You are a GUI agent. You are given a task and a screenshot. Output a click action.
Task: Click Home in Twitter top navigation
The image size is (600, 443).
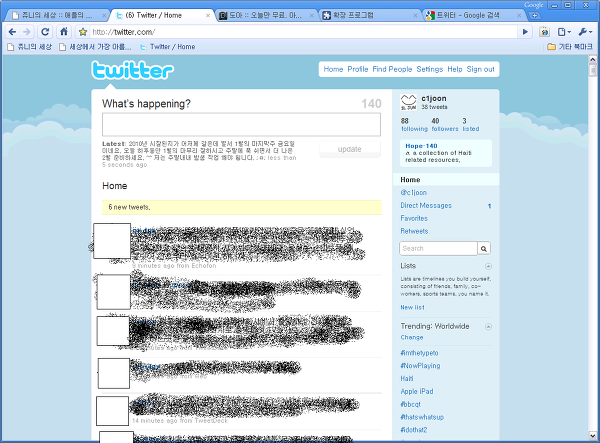click(333, 69)
